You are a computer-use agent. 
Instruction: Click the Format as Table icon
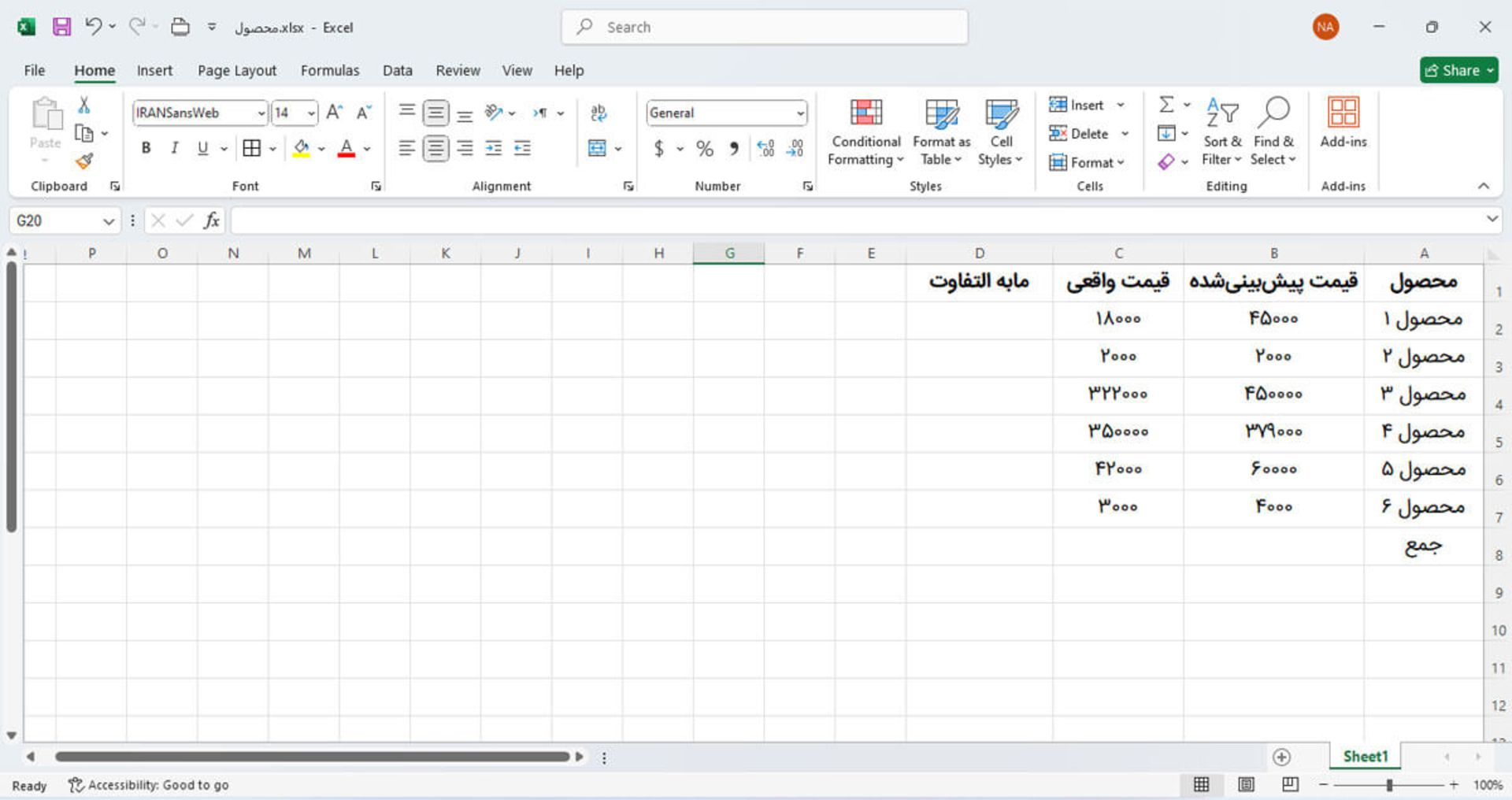940,130
